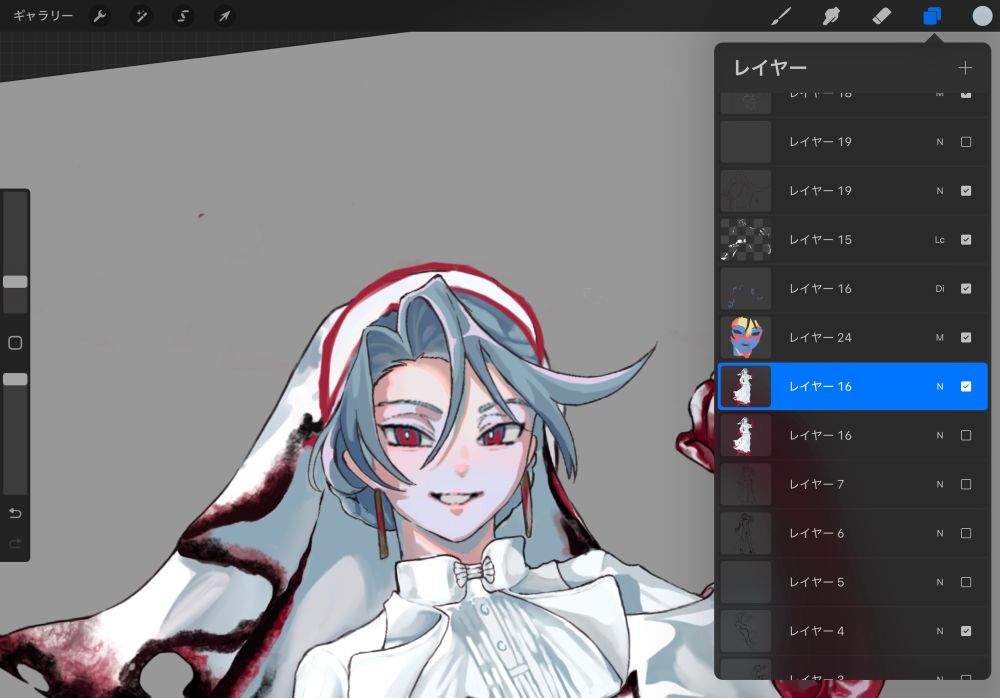
Task: Hide レイヤー 24 via its checkbox
Action: [966, 338]
